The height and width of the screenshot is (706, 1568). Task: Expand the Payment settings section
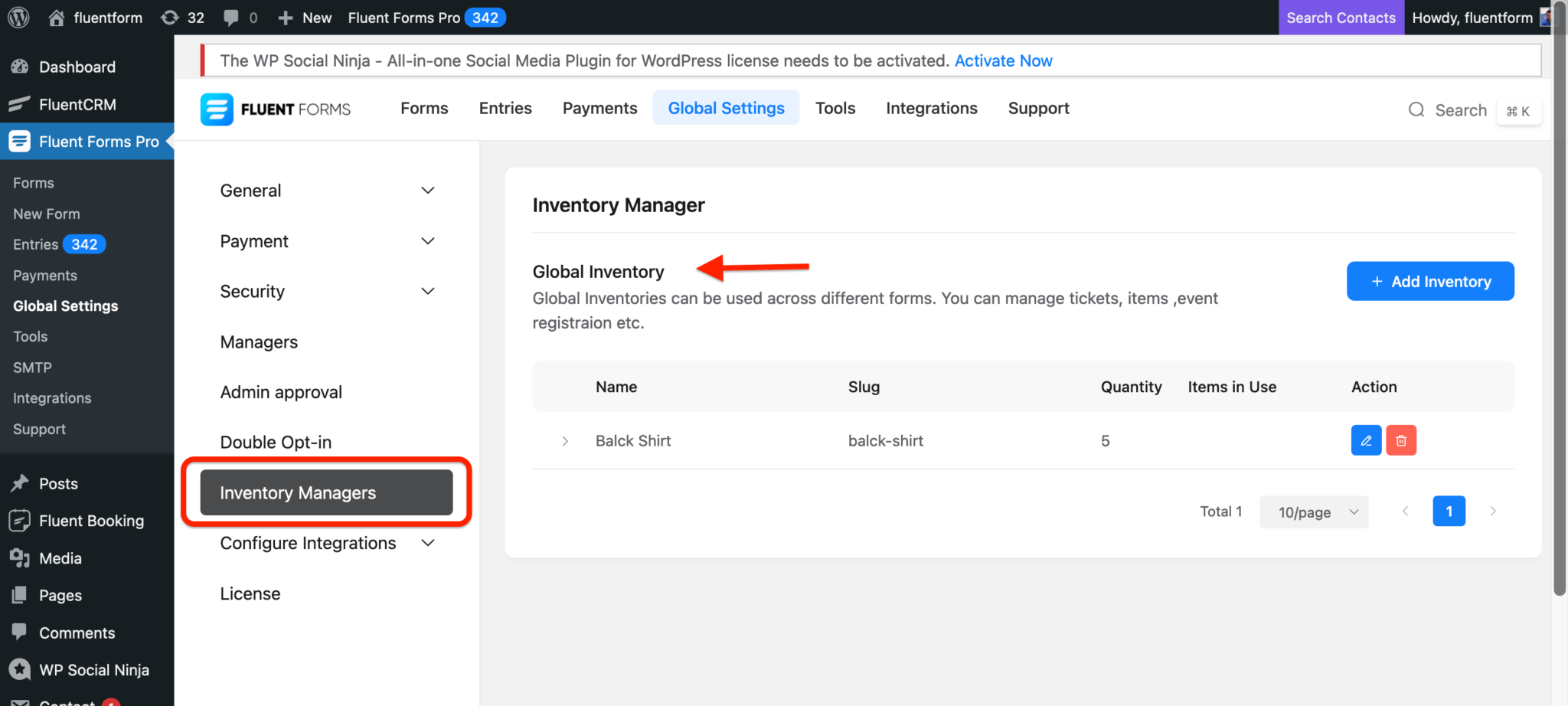pyautogui.click(x=428, y=241)
